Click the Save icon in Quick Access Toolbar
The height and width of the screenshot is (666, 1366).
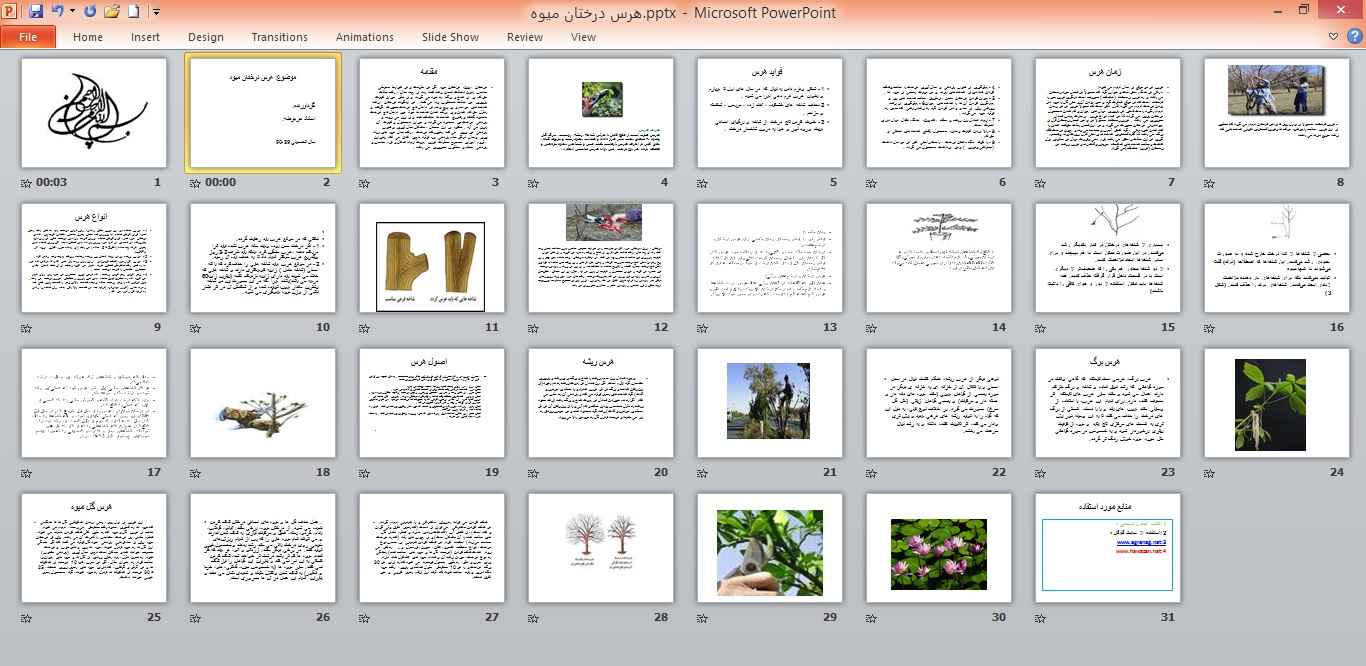(x=36, y=12)
